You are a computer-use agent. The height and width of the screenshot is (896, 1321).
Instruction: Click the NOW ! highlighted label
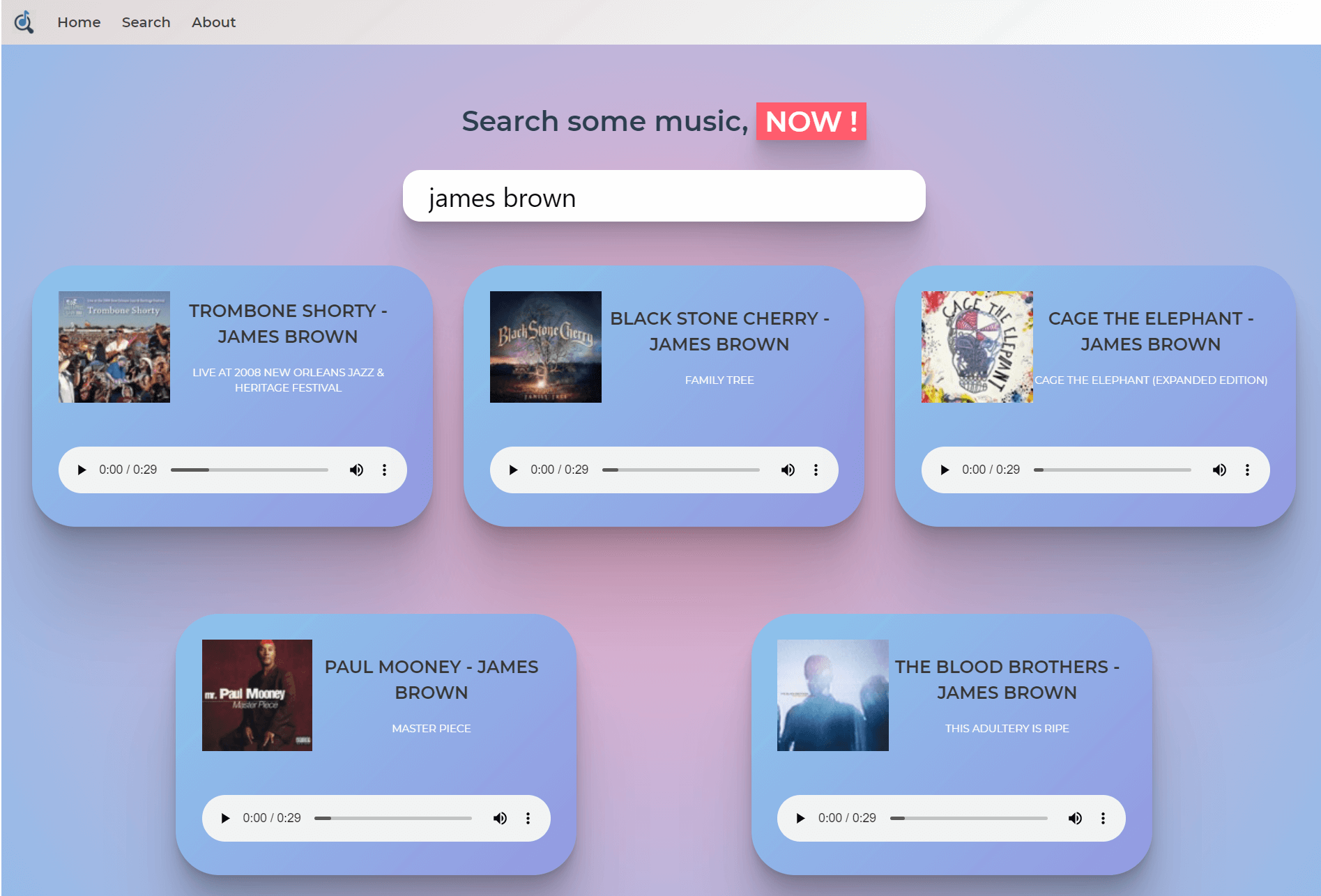click(x=811, y=121)
